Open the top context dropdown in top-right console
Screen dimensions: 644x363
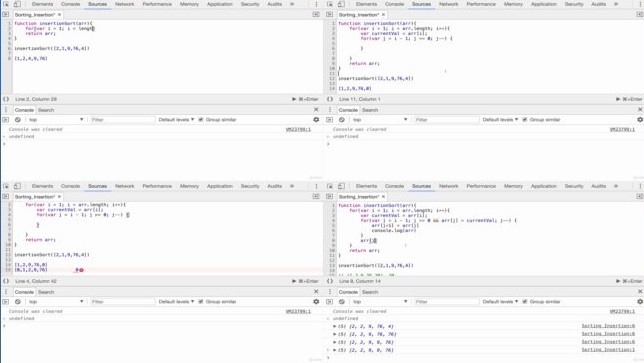pyautogui.click(x=380, y=119)
